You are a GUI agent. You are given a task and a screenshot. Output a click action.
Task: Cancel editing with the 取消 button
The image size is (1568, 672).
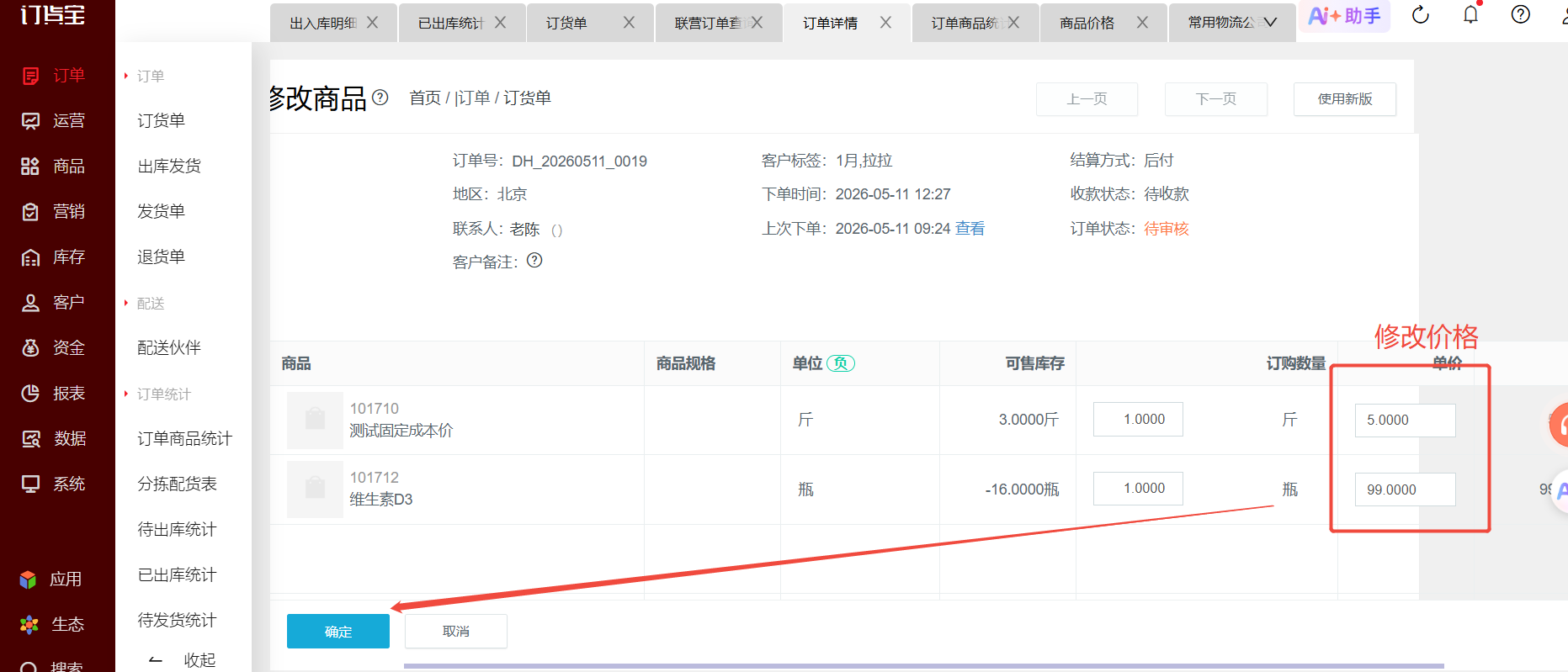pos(456,632)
